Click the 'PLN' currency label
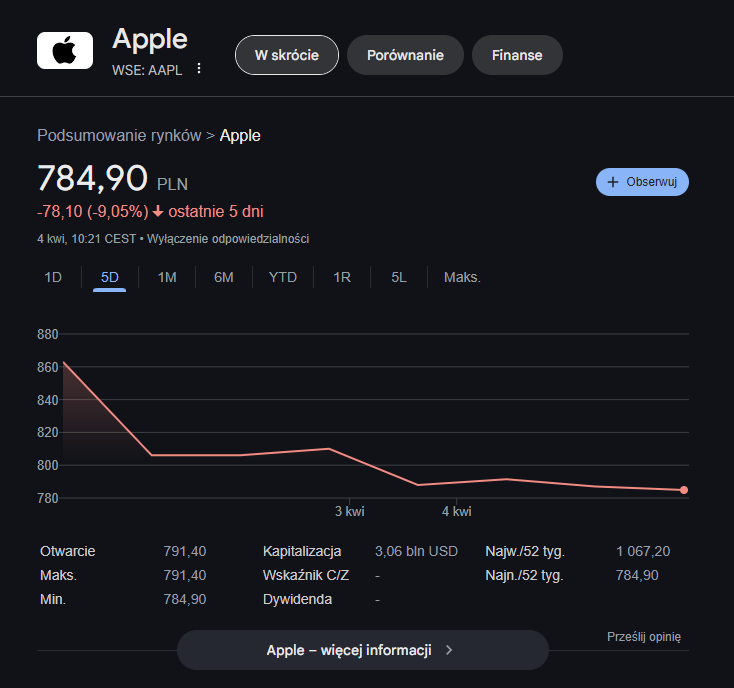734x688 pixels. tap(172, 184)
